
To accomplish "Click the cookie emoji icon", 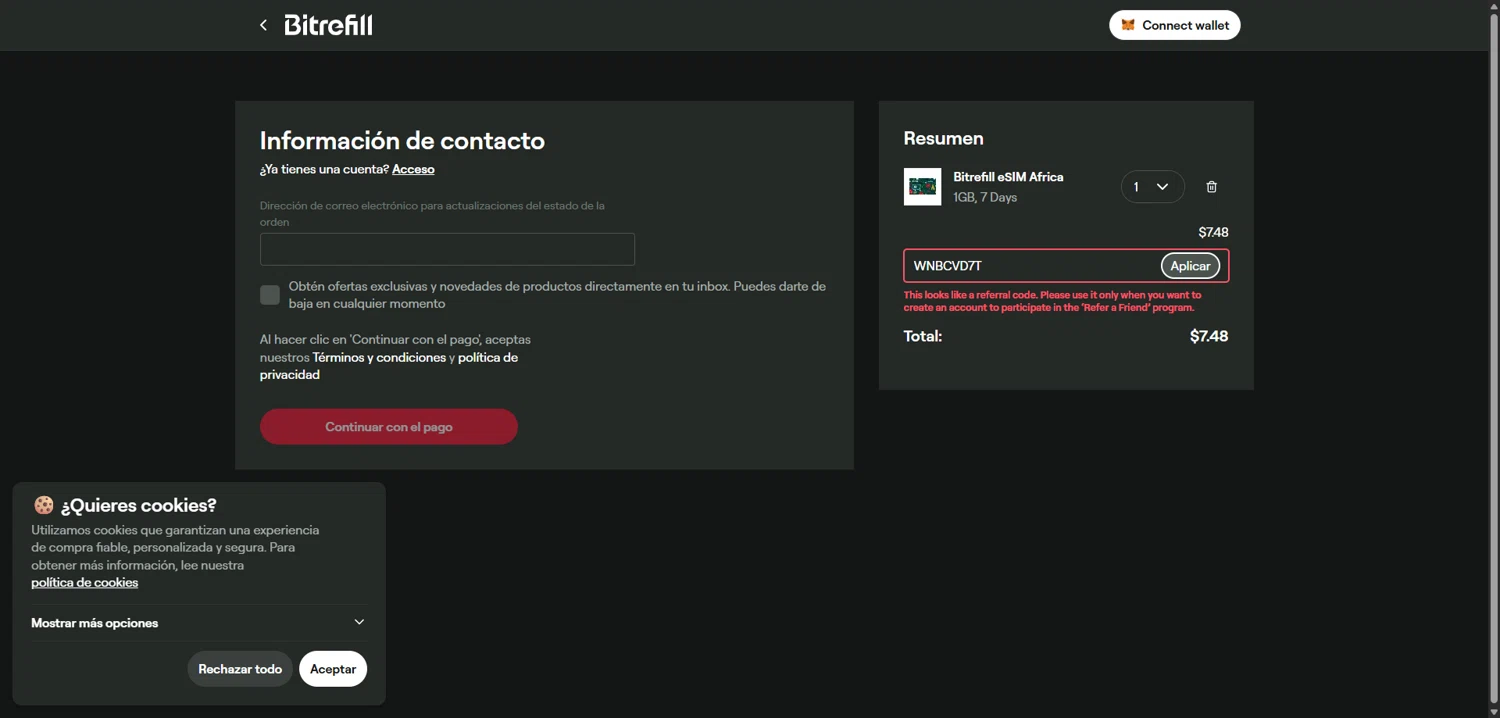I will (43, 505).
